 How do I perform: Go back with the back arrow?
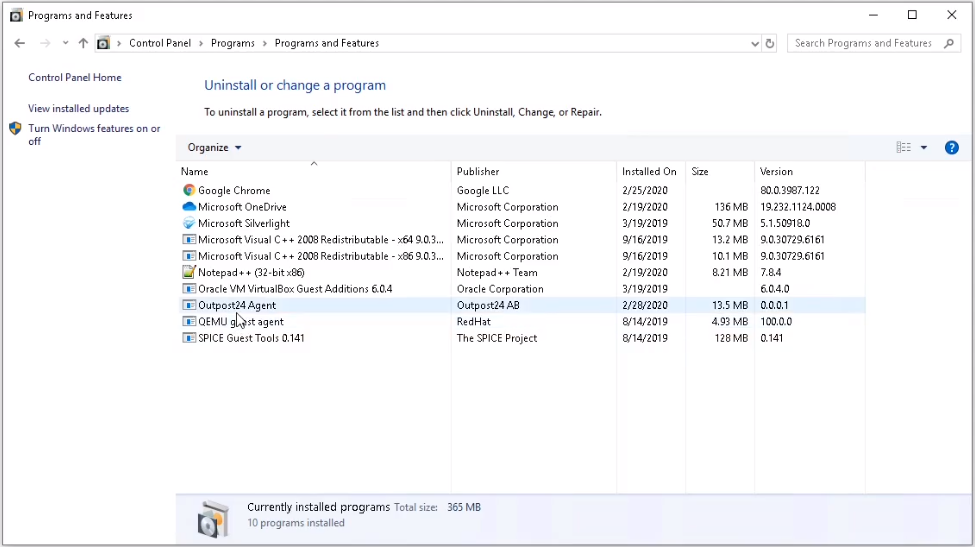(20, 44)
